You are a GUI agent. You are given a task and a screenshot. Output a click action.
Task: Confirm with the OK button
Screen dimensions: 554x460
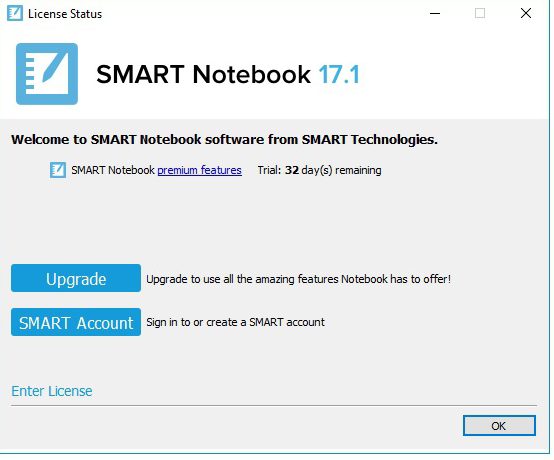pyautogui.click(x=499, y=426)
